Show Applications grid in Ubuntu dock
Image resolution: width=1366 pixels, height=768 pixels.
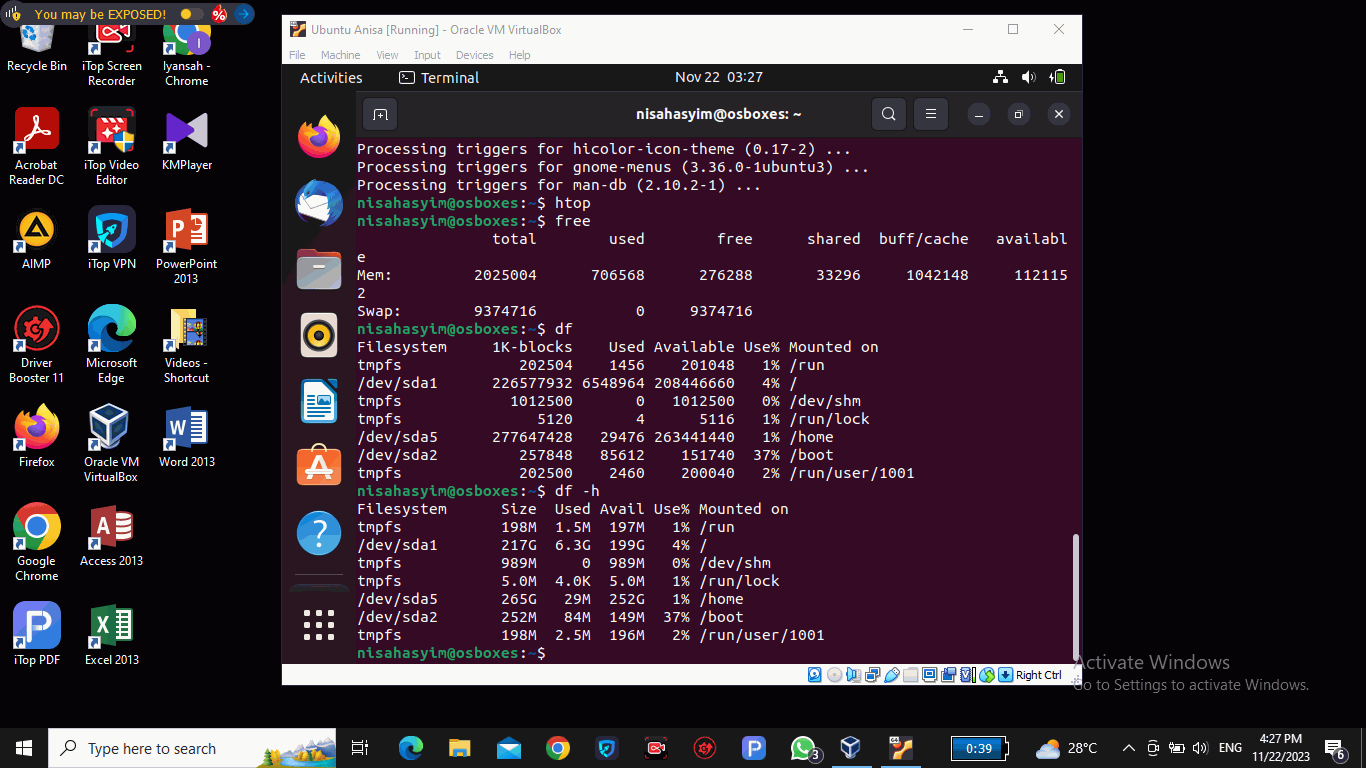click(319, 625)
